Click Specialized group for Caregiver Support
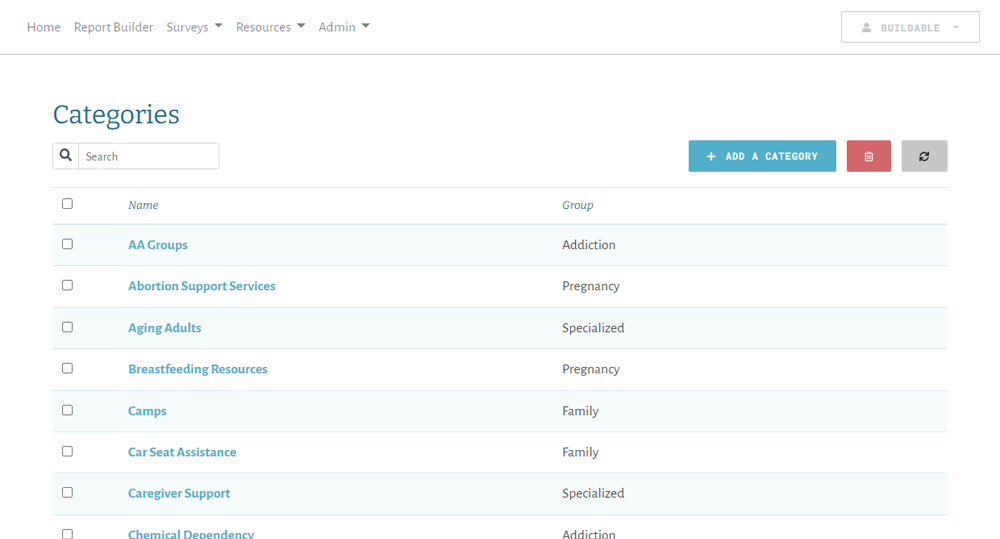1000x539 pixels. 593,494
